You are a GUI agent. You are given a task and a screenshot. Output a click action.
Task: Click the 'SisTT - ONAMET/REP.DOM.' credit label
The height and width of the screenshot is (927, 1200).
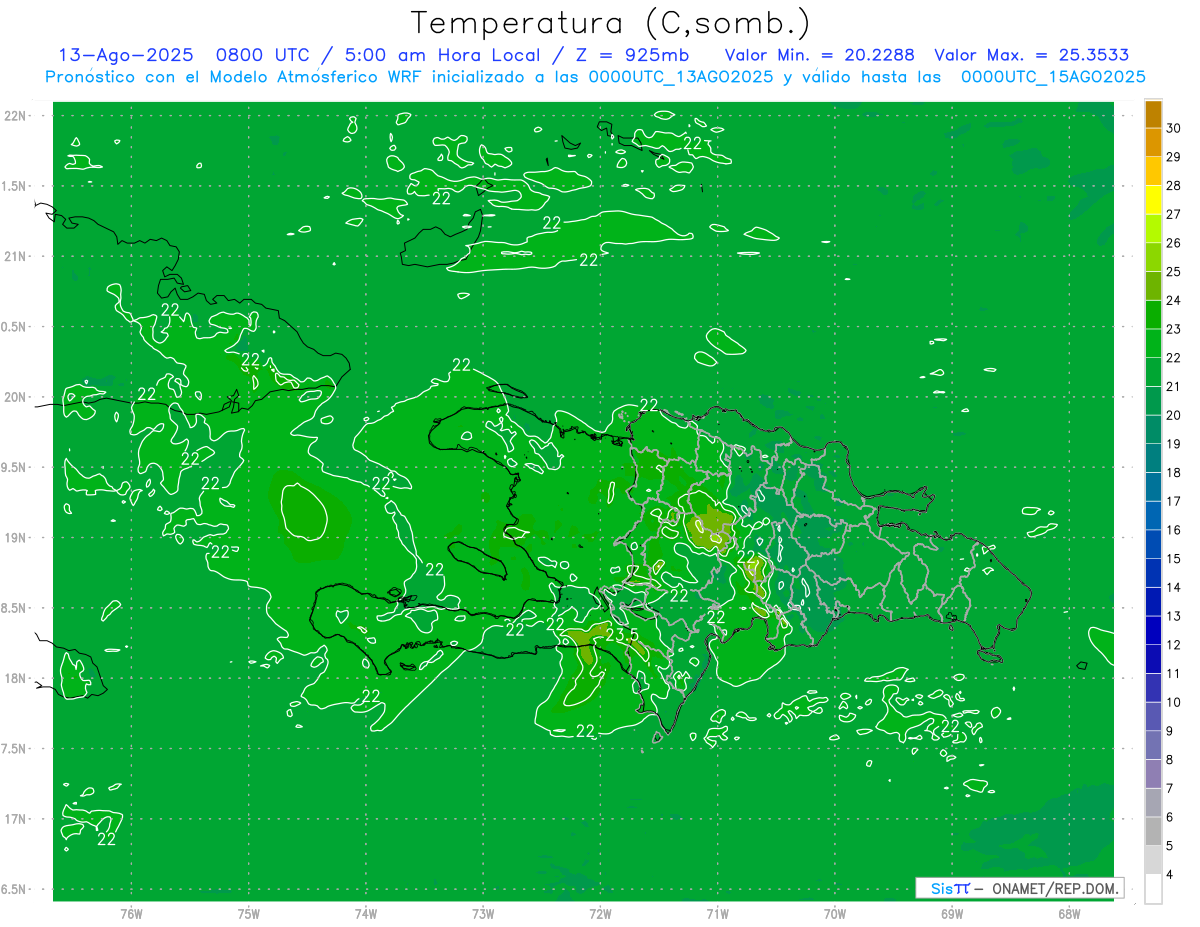[x=1018, y=888]
